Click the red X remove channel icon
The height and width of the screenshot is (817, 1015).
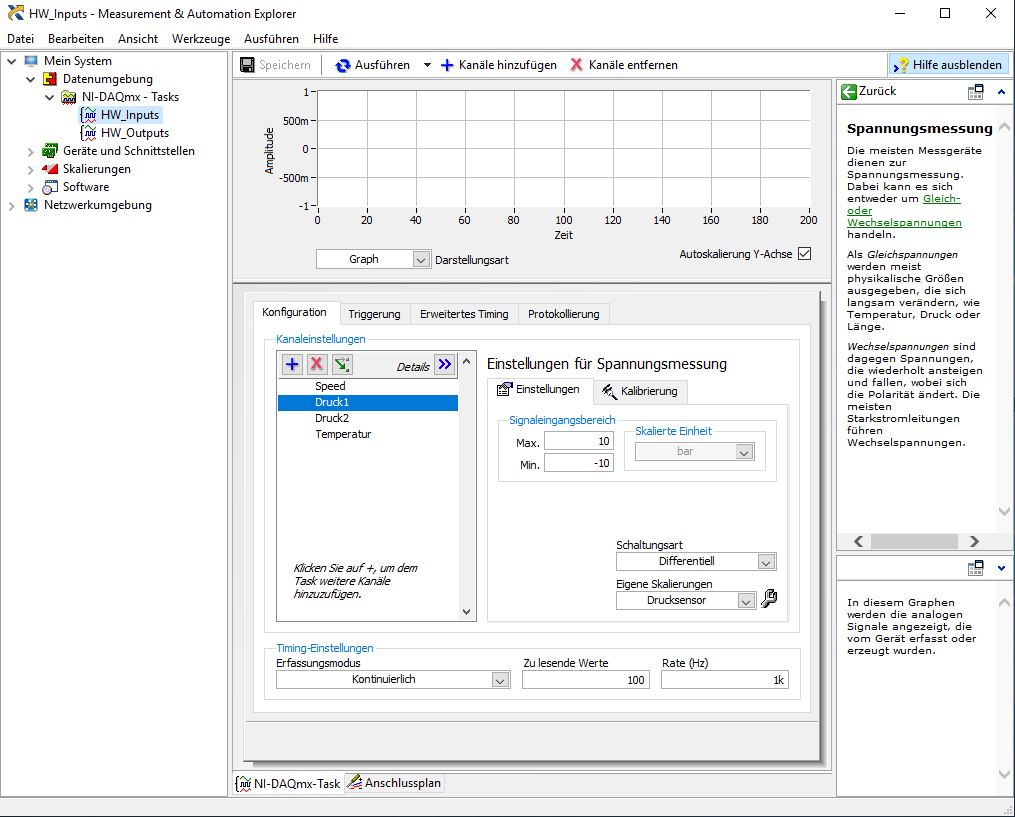point(317,365)
